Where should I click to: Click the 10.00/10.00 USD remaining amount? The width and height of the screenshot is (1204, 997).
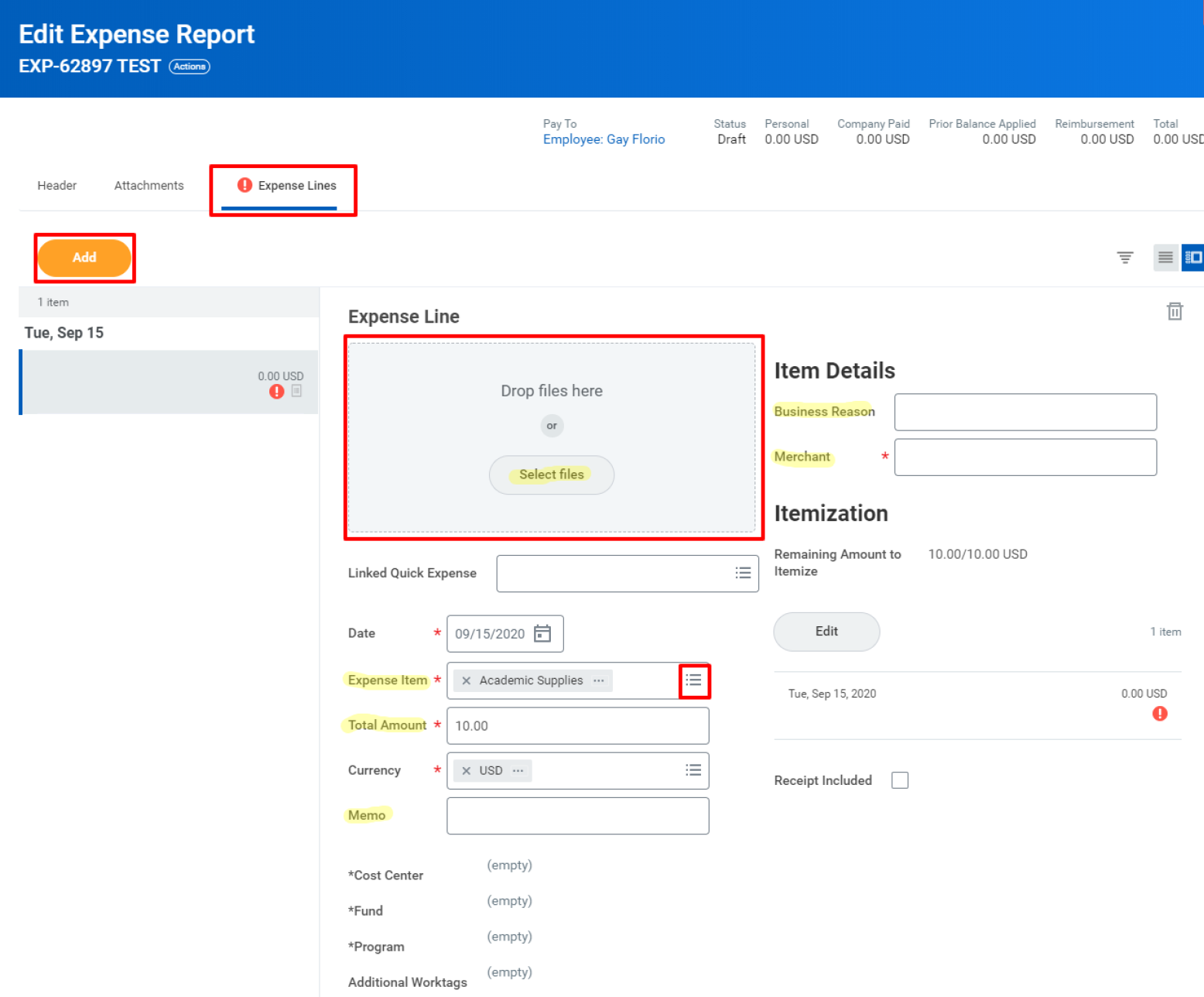[977, 554]
